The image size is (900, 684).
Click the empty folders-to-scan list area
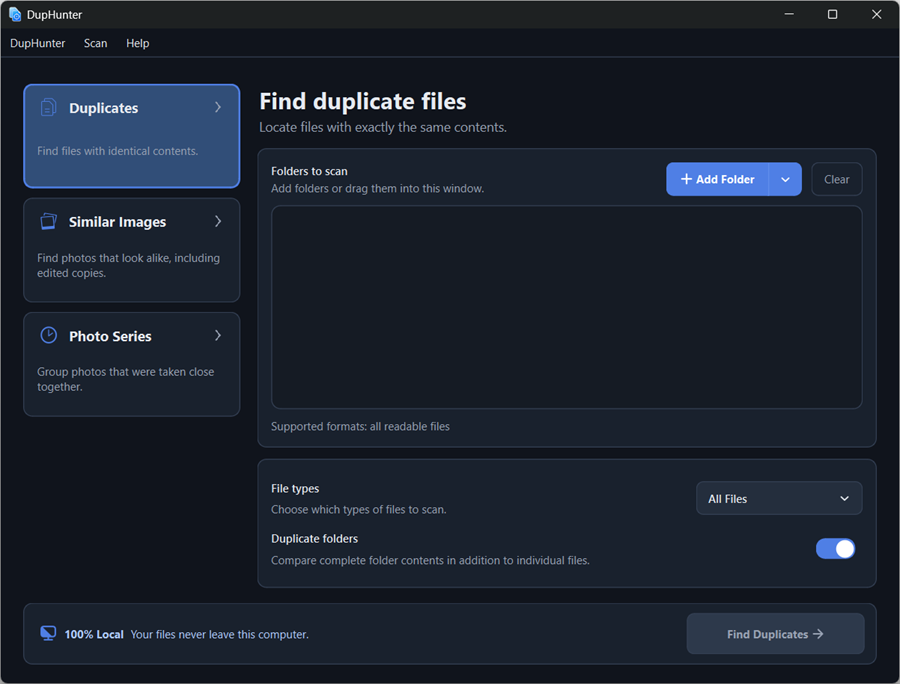[x=567, y=307]
